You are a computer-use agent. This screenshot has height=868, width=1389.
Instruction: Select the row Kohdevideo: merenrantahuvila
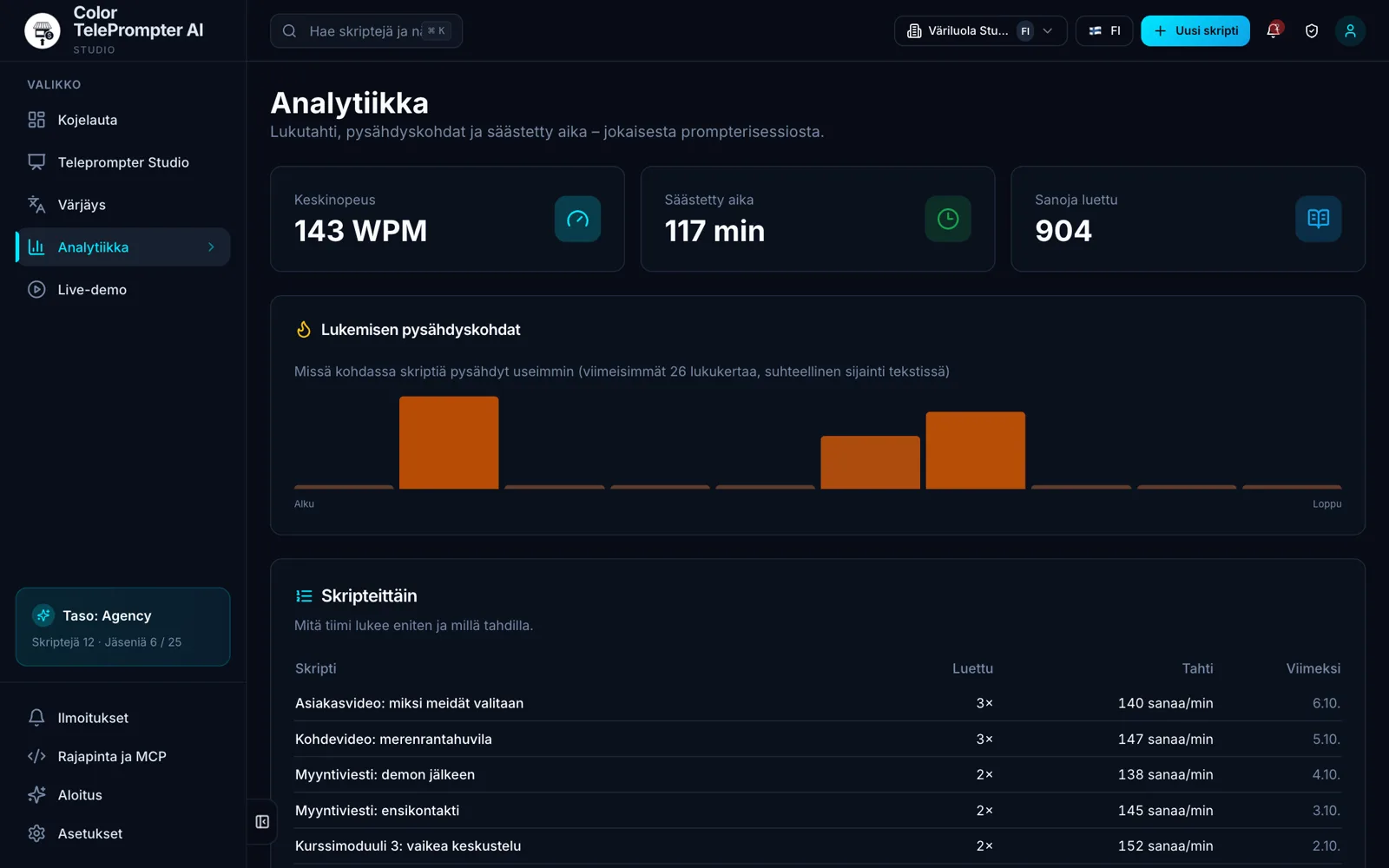click(x=818, y=740)
